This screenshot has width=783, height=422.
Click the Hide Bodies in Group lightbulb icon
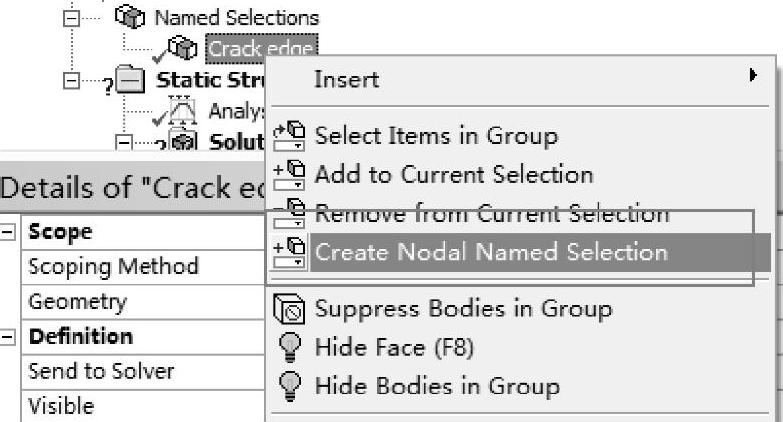click(288, 386)
